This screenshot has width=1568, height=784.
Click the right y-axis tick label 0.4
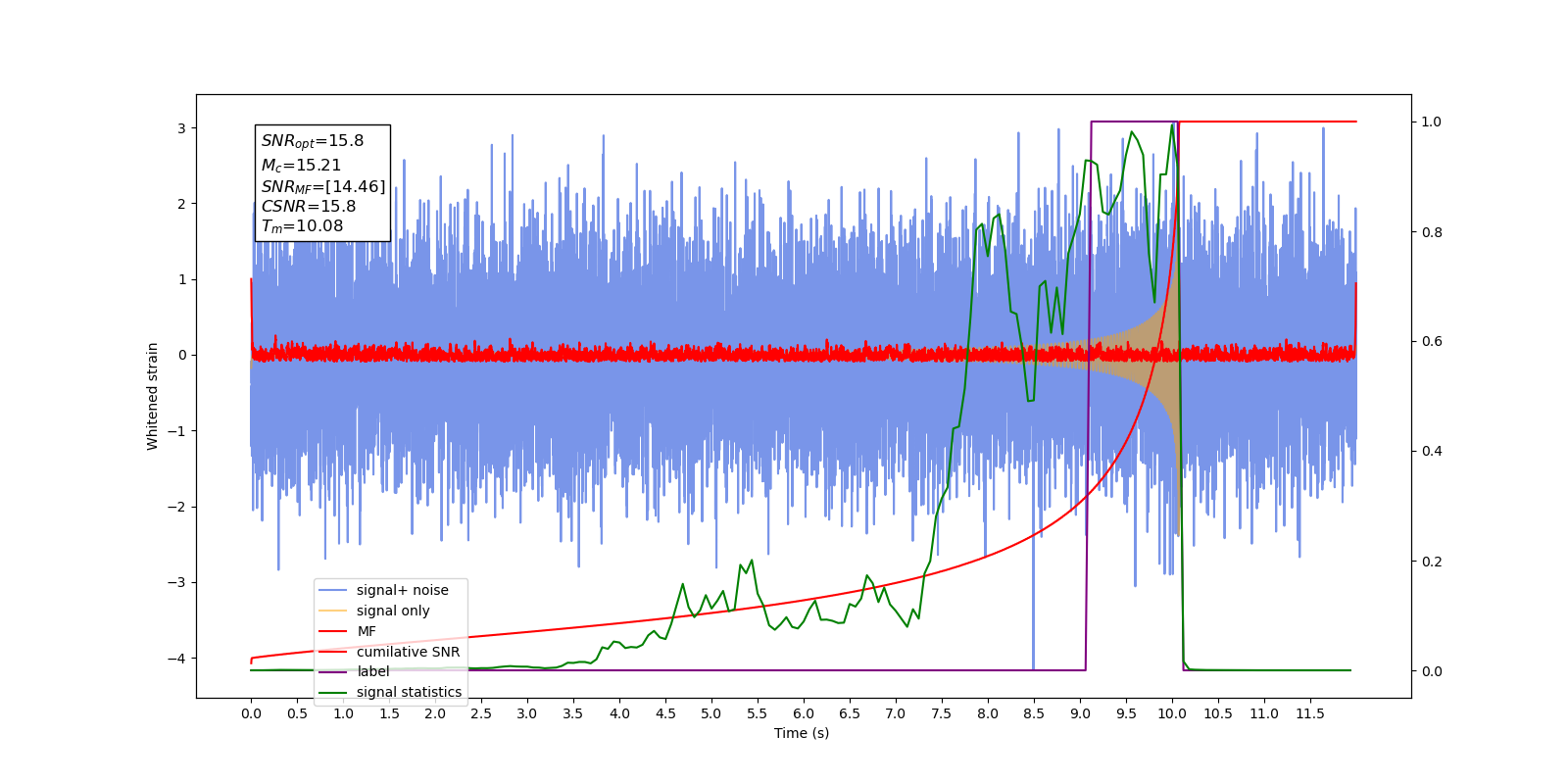point(1432,452)
